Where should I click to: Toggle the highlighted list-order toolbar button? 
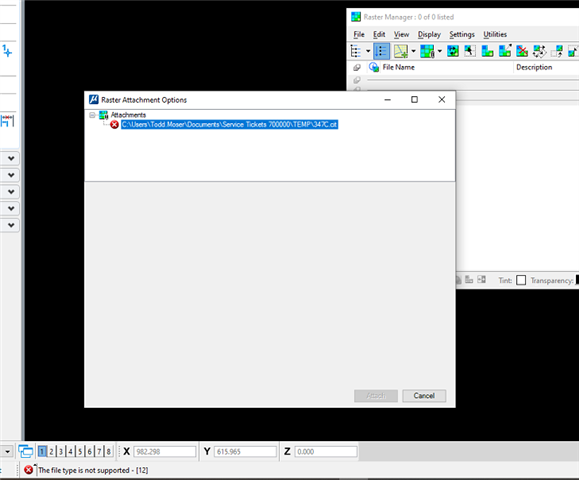pos(381,51)
